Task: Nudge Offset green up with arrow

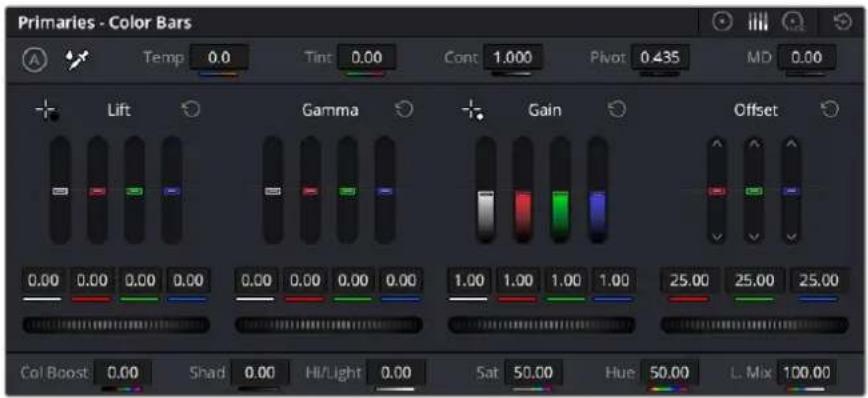Action: pos(753,144)
